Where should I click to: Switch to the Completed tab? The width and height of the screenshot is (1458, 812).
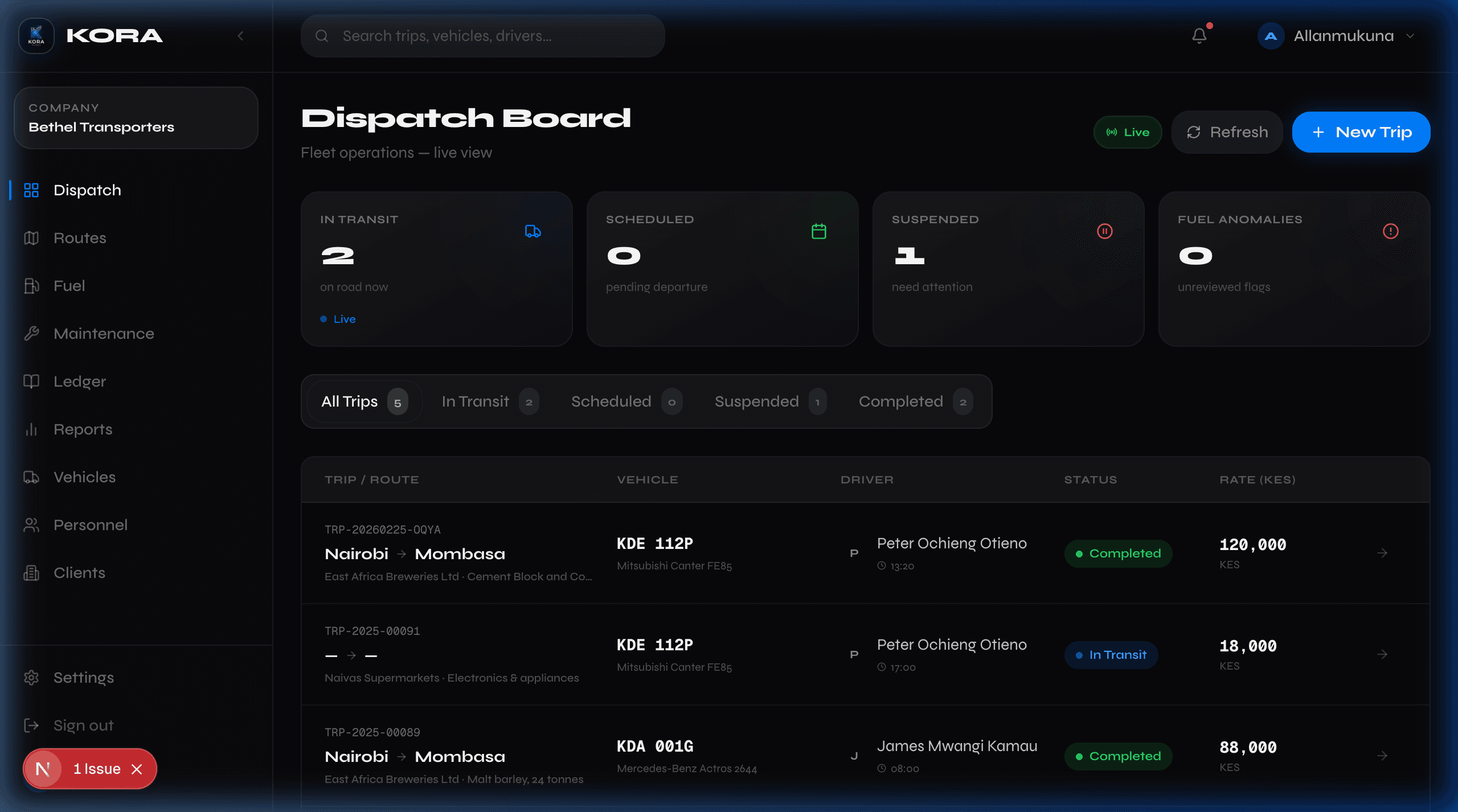(x=916, y=401)
